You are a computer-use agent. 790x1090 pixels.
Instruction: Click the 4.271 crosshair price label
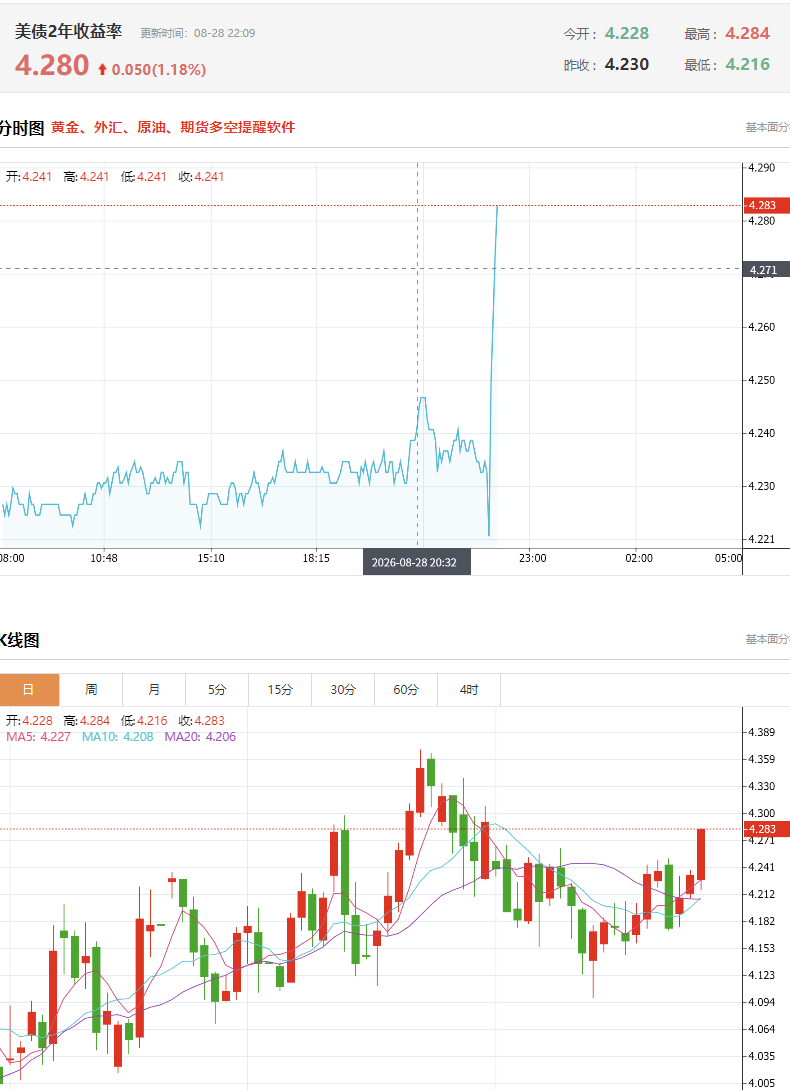766,270
